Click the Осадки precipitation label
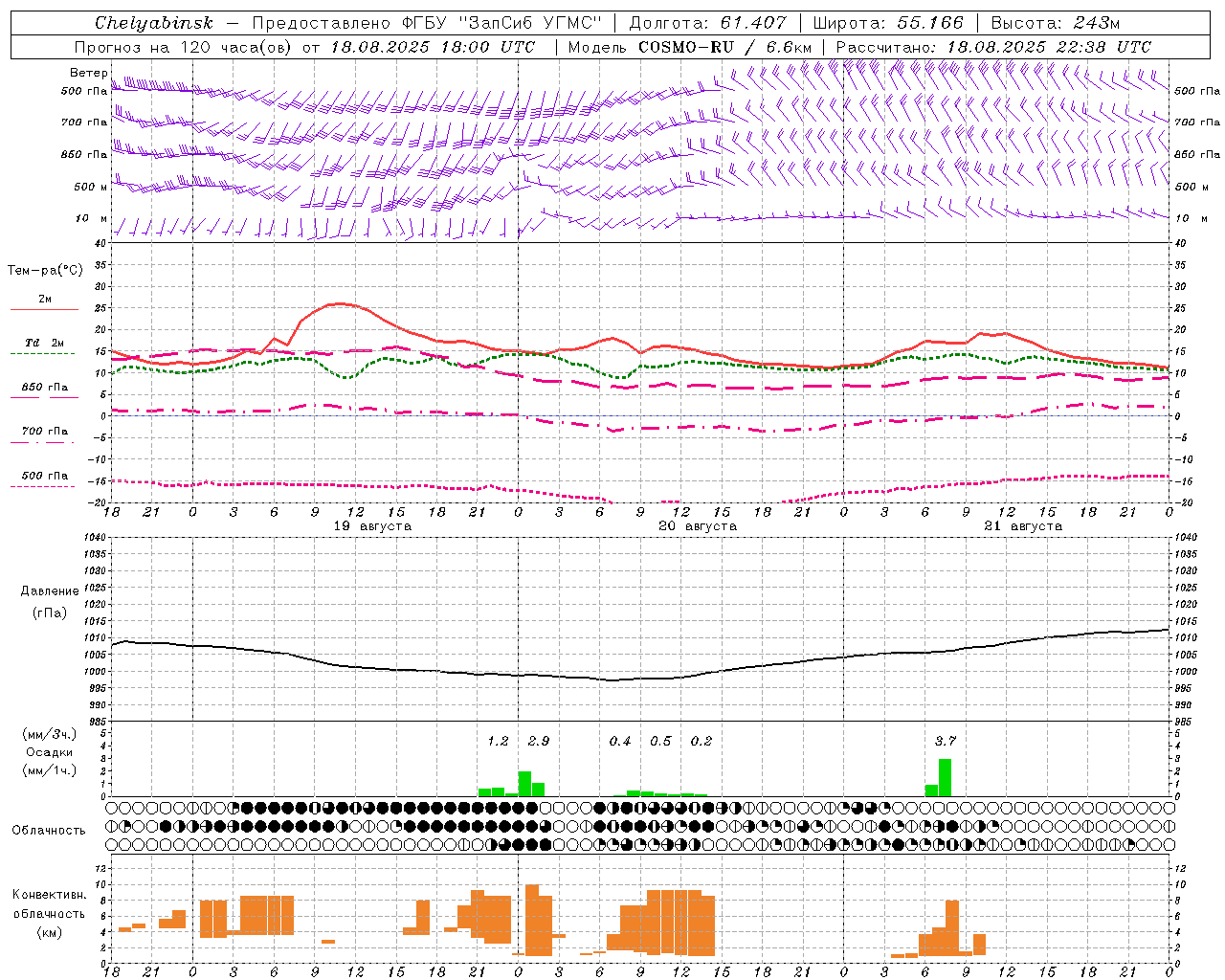The height and width of the screenshot is (980, 1225). click(50, 752)
